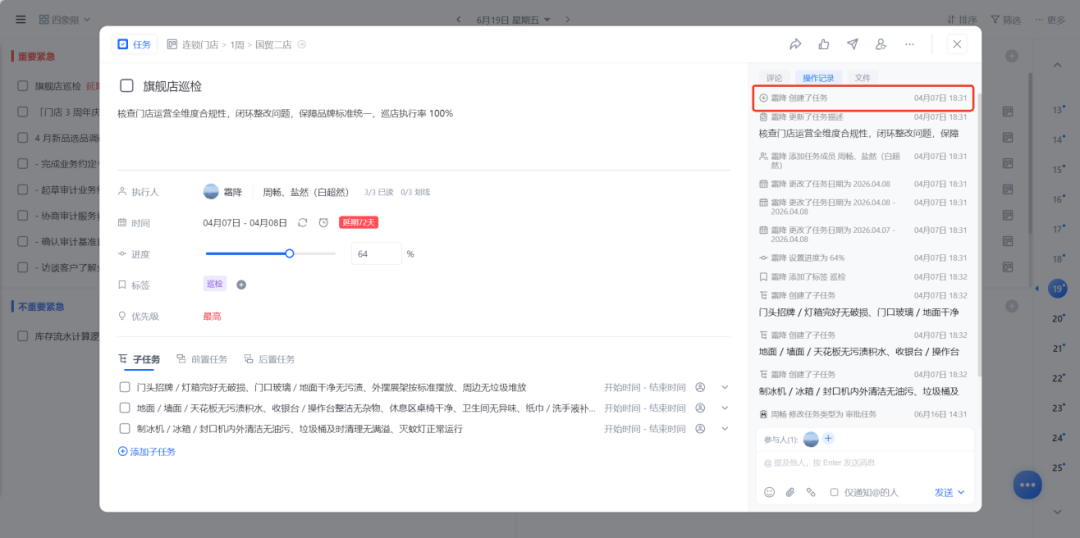Switch to the 后置任务 tab

click(269, 359)
